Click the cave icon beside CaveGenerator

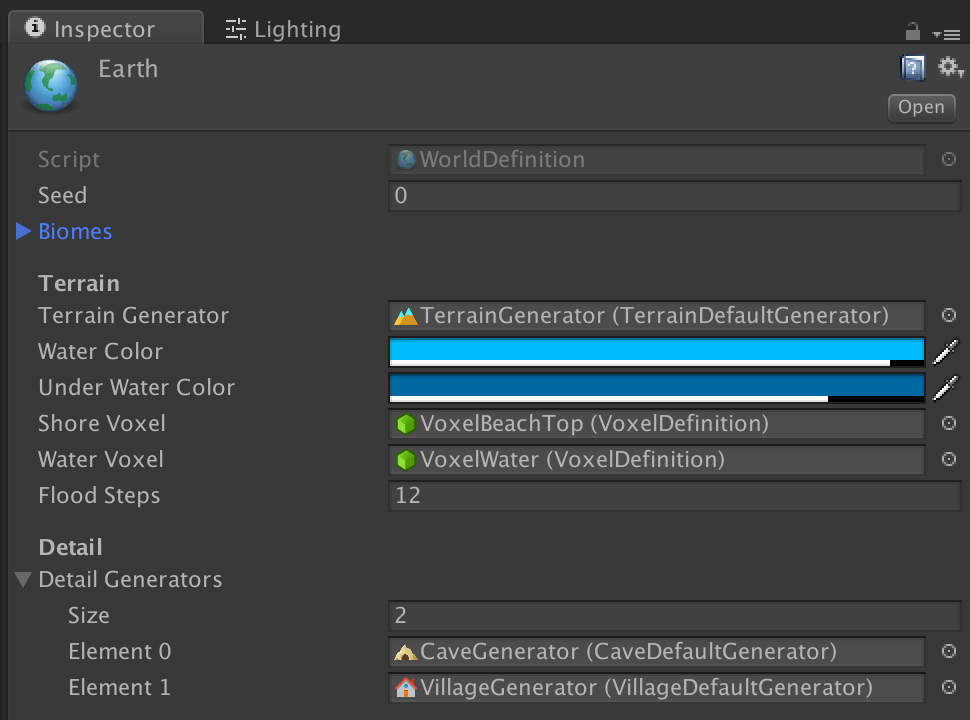pyautogui.click(x=404, y=651)
